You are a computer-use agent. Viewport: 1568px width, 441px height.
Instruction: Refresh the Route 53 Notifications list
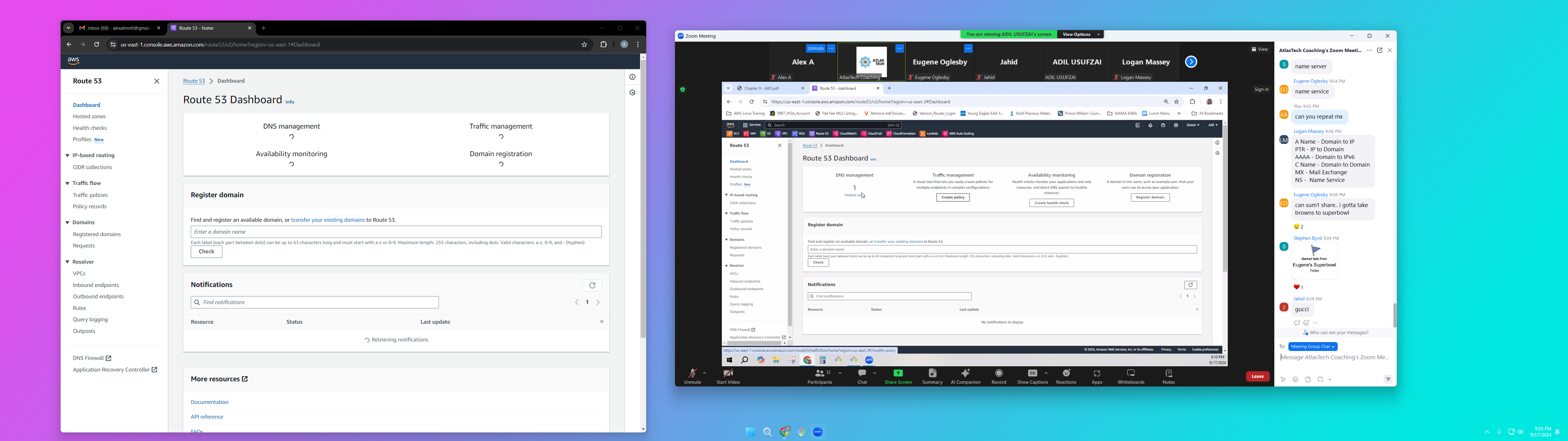click(592, 285)
